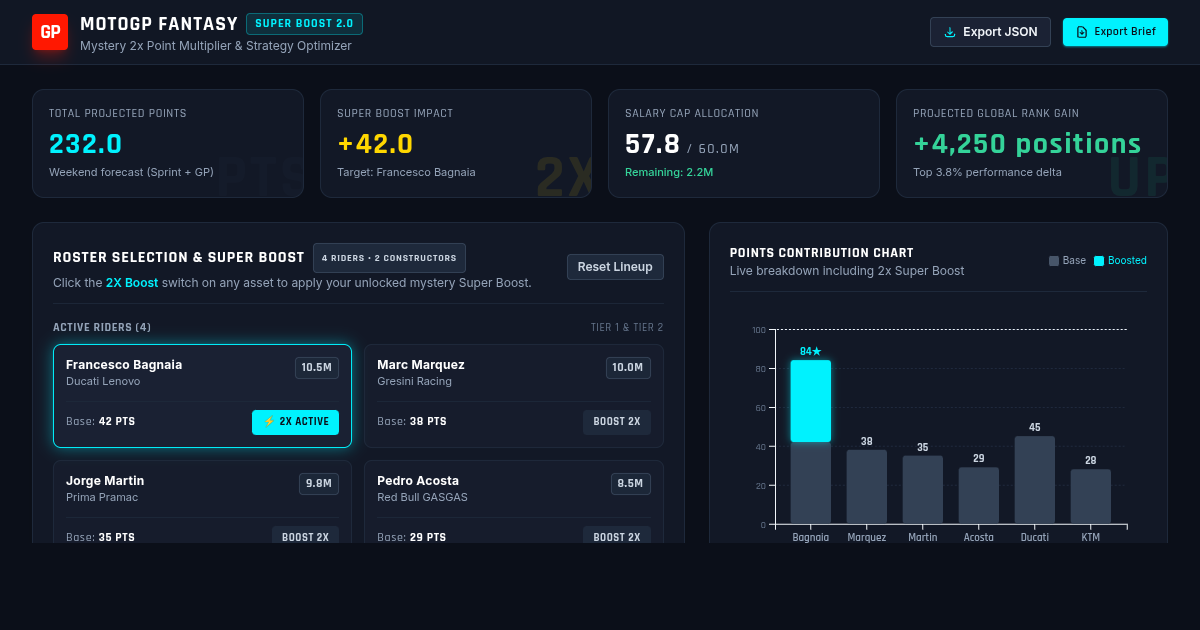
Task: Click the Marquez bar in the chart
Action: [x=867, y=486]
